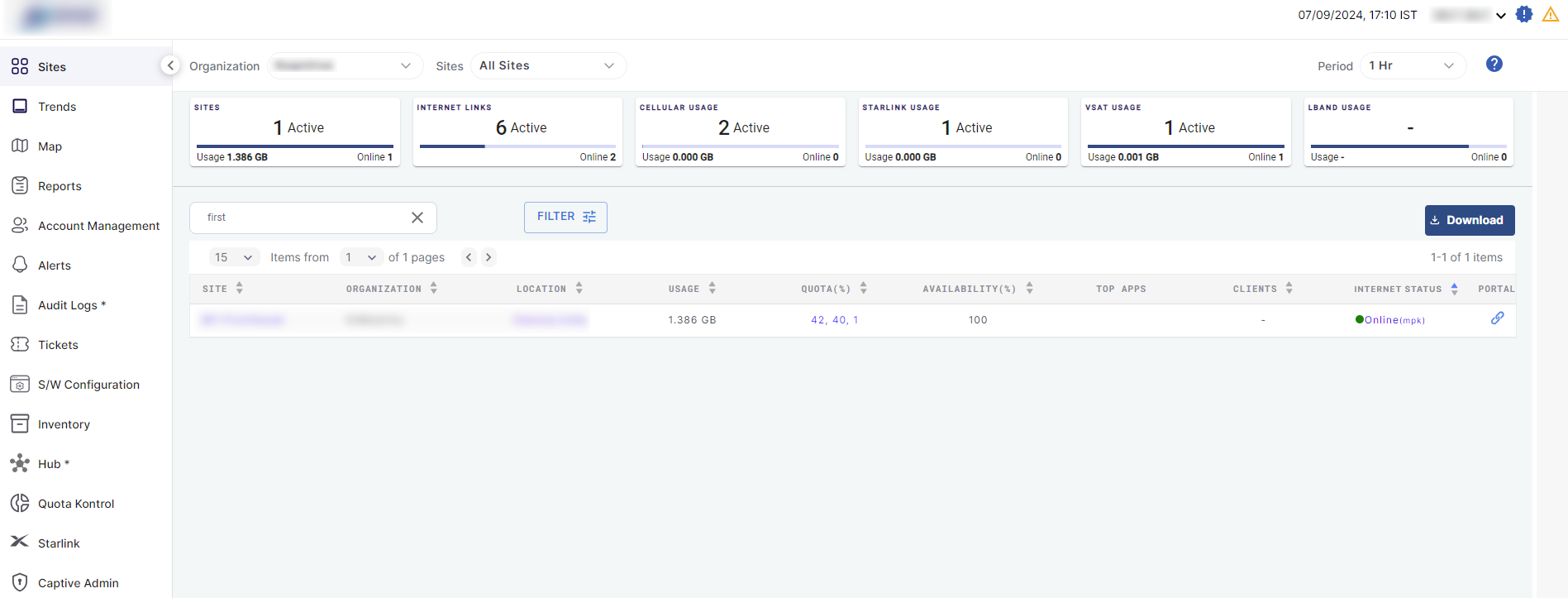Screen dimensions: 1568x598
Task: Open the FILTER button
Action: tap(565, 217)
